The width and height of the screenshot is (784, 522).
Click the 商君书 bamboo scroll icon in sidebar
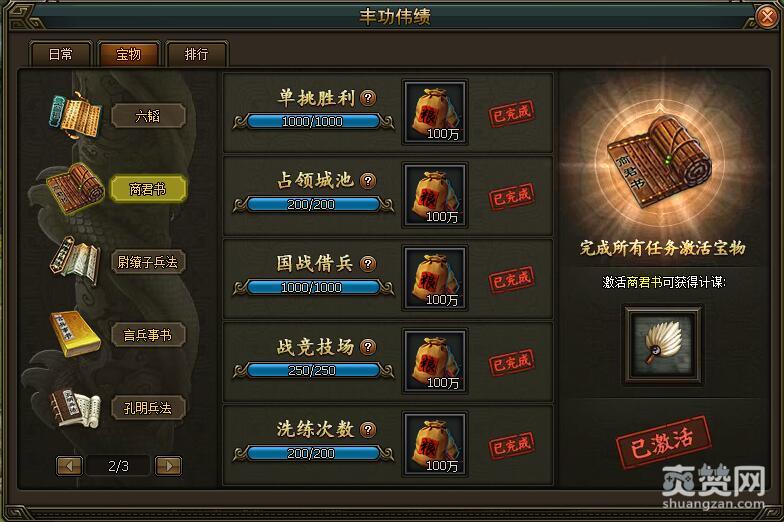point(76,188)
